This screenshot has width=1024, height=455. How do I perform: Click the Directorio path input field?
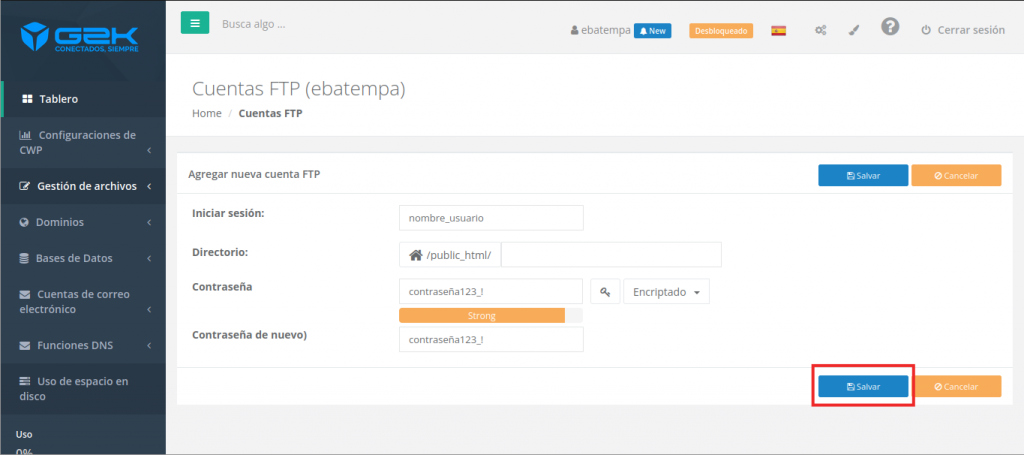coord(610,255)
